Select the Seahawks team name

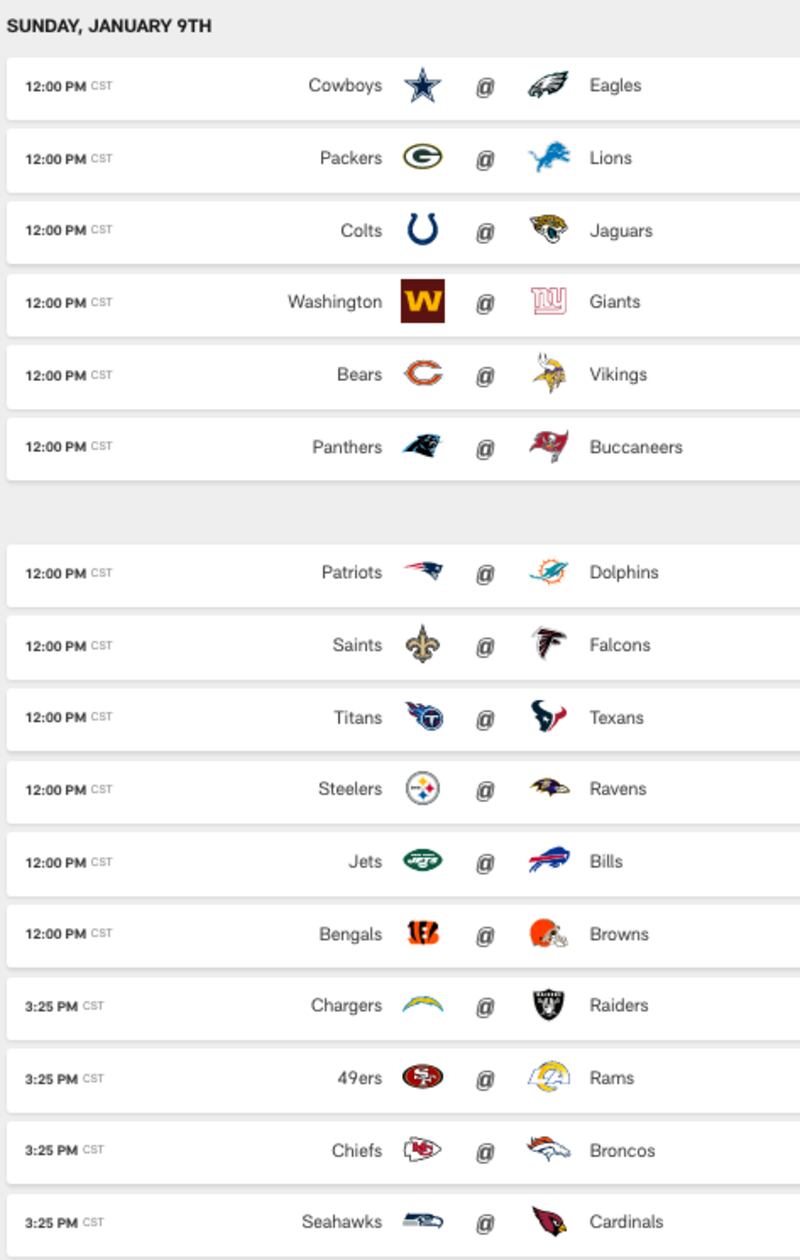(x=342, y=1221)
